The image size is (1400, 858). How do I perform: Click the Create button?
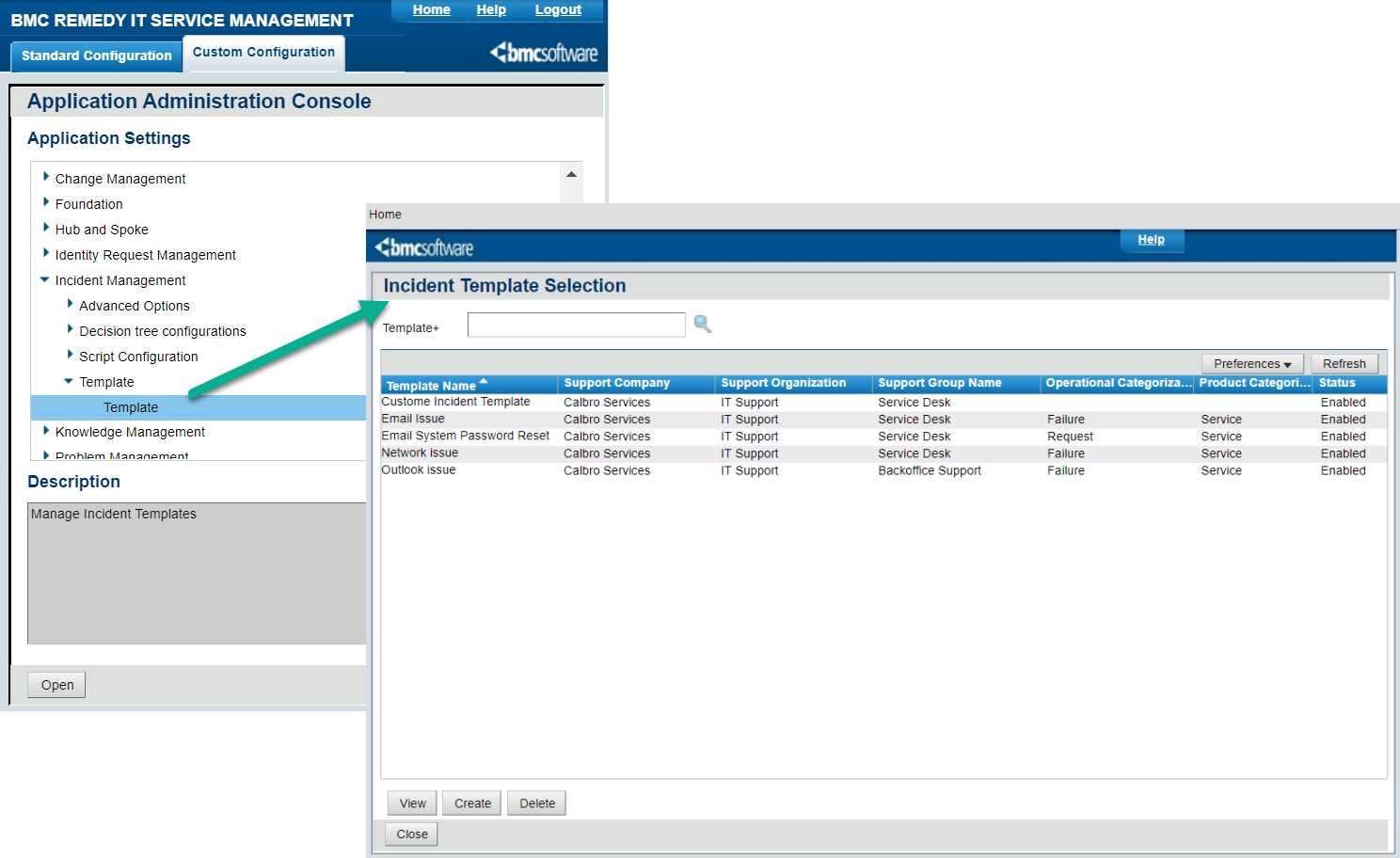[472, 803]
